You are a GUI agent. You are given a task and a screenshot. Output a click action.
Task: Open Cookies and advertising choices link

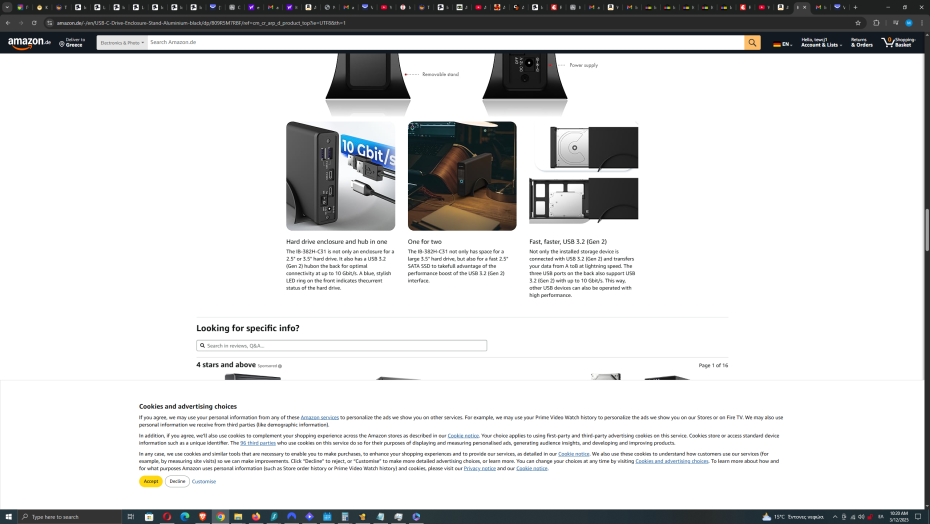tap(671, 461)
